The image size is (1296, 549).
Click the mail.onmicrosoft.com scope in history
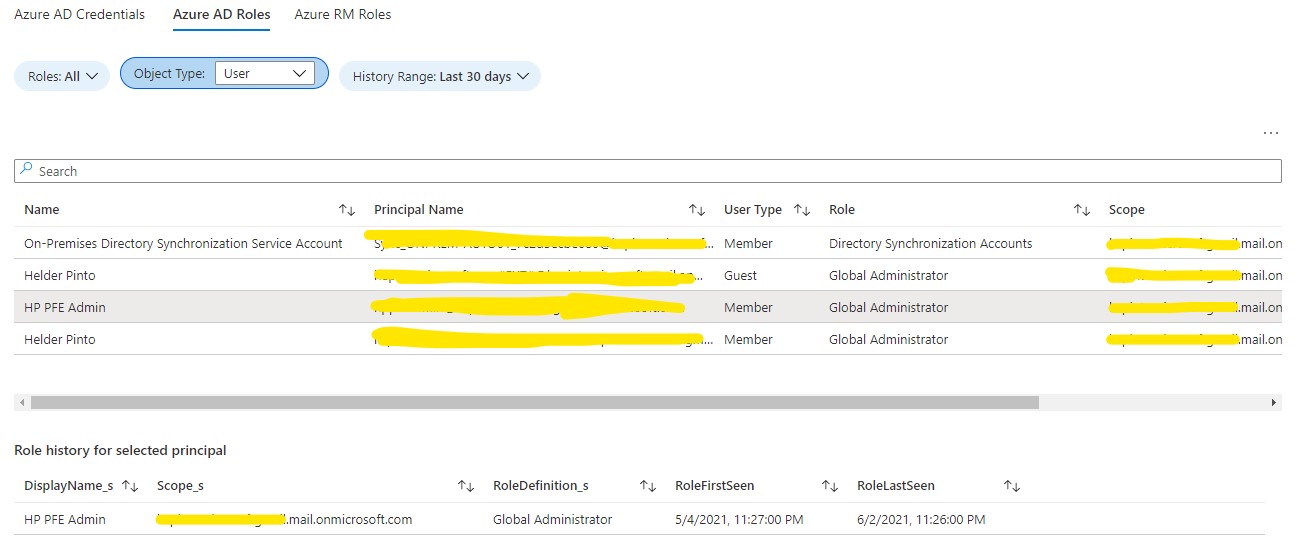[285, 519]
